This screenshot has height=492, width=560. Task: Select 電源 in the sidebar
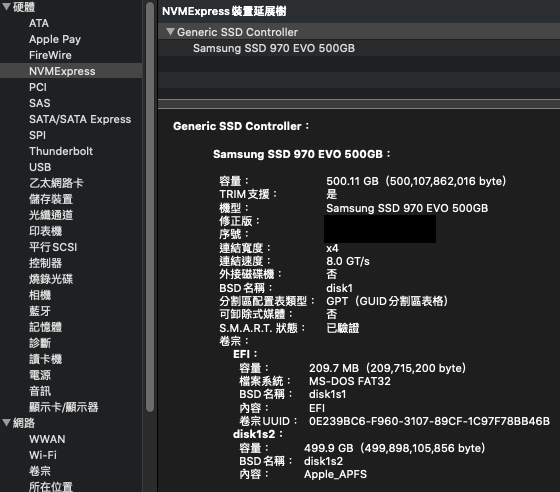click(40, 375)
